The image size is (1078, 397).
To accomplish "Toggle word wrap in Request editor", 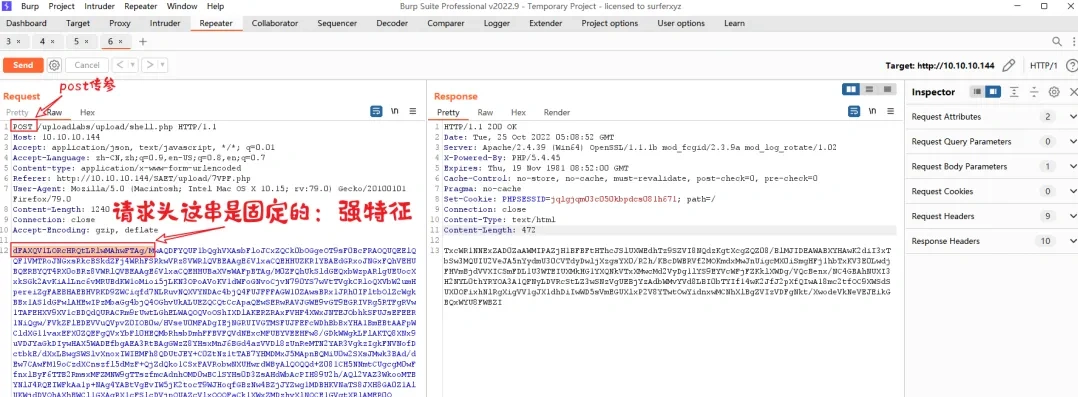I will pos(376,111).
